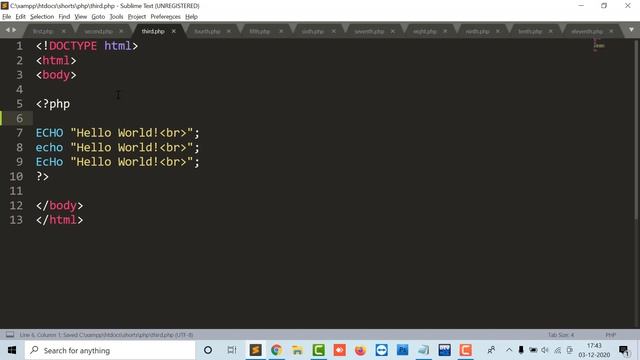Open the eleventh.php tab
The height and width of the screenshot is (360, 640).
[587, 31]
